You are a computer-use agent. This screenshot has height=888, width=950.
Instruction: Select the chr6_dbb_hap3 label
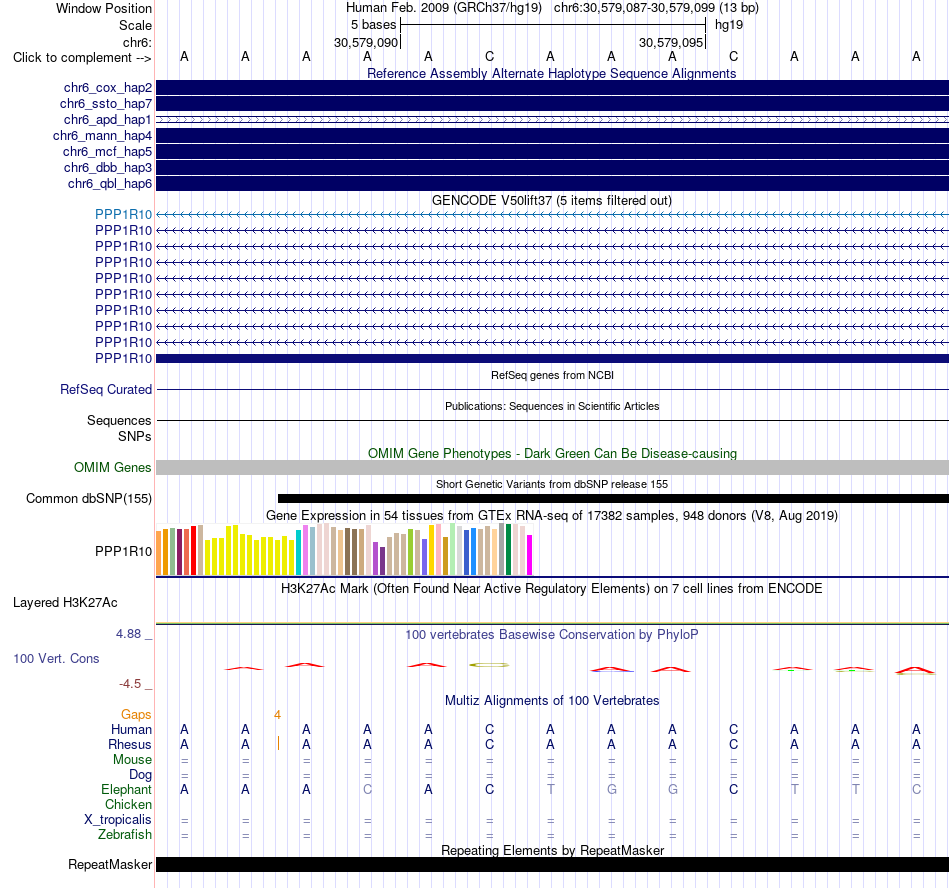pyautogui.click(x=108, y=167)
